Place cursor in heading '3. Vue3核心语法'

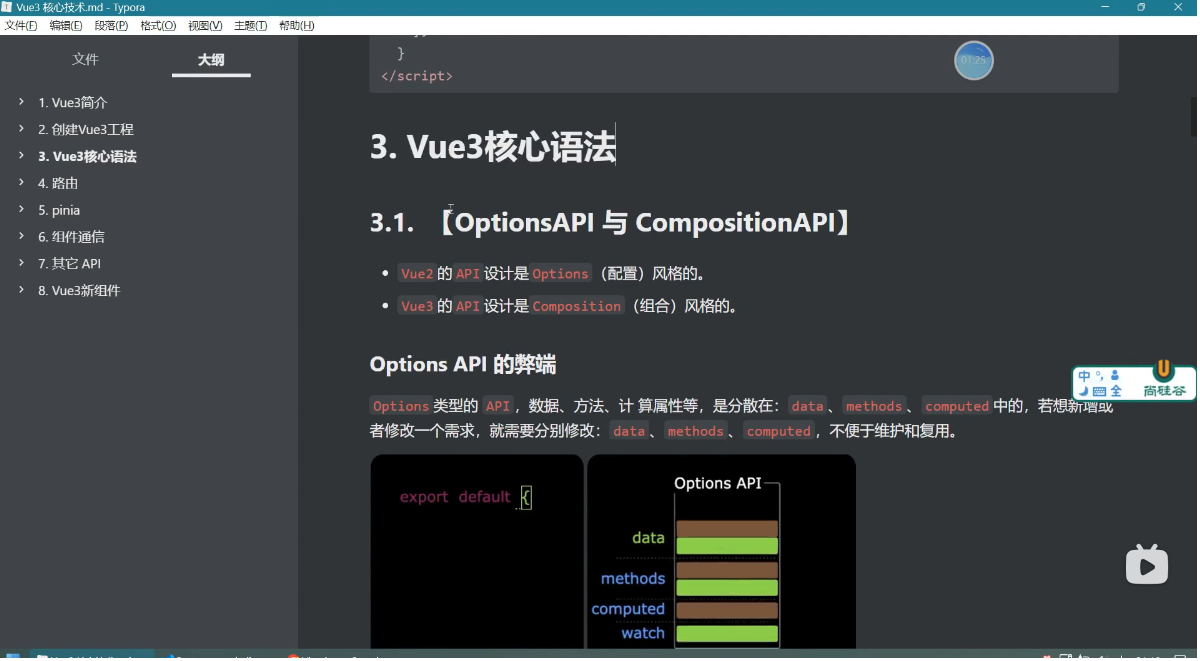pos(493,147)
